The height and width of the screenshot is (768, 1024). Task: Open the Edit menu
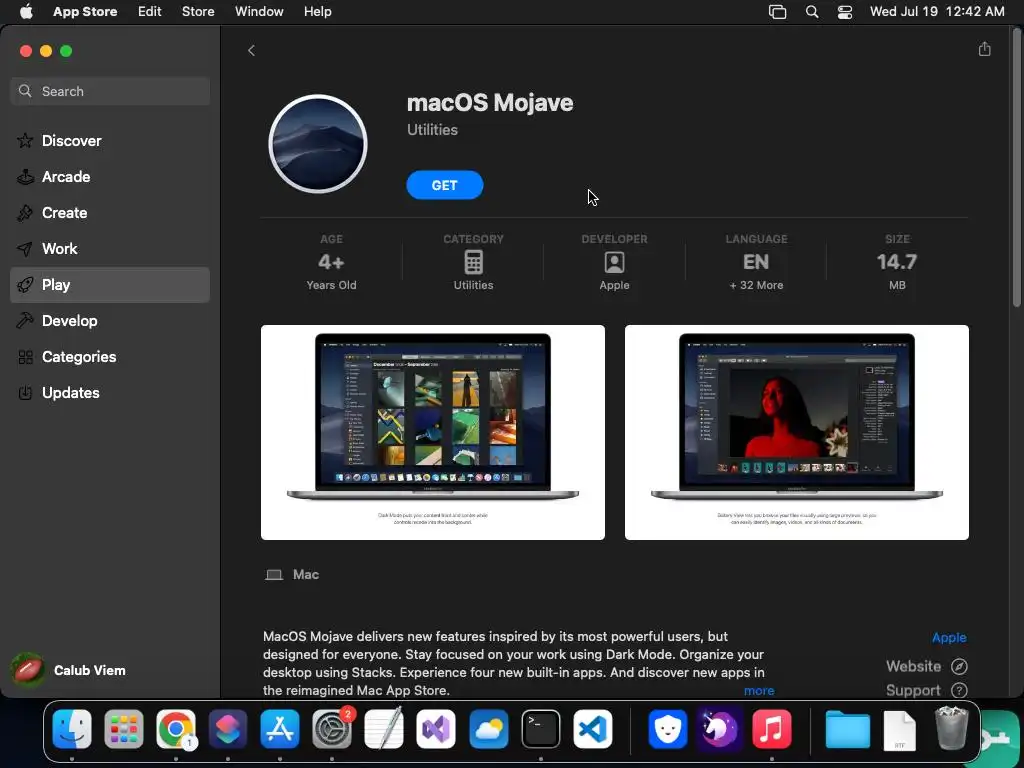(150, 11)
